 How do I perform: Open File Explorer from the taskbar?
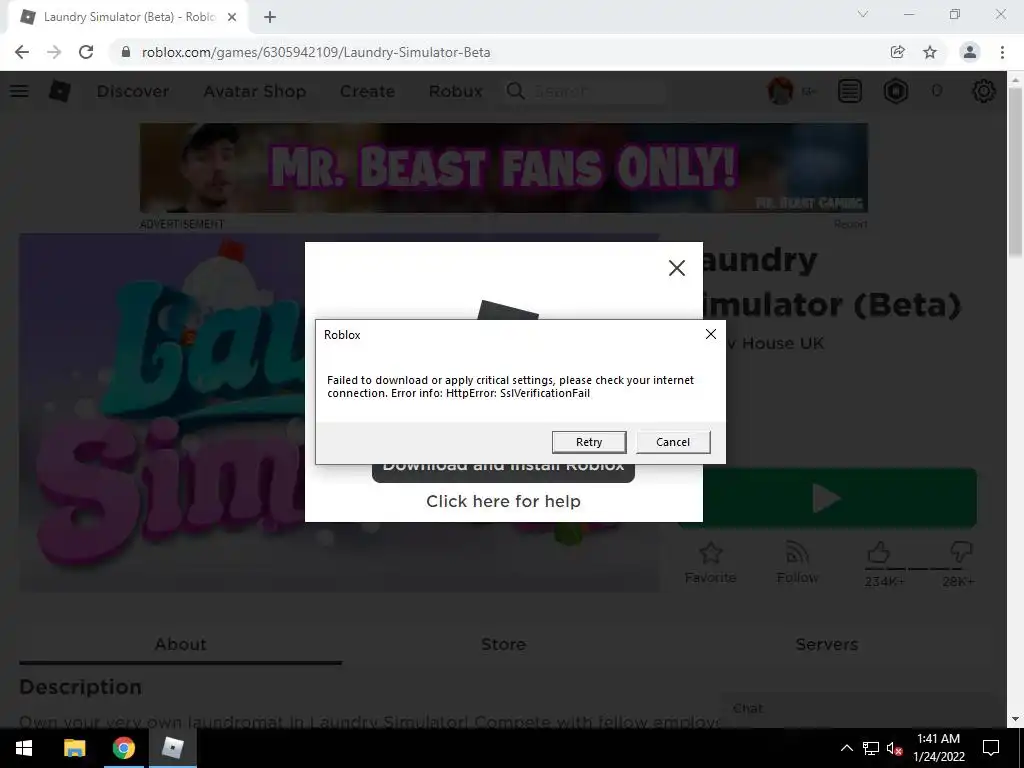(x=74, y=748)
